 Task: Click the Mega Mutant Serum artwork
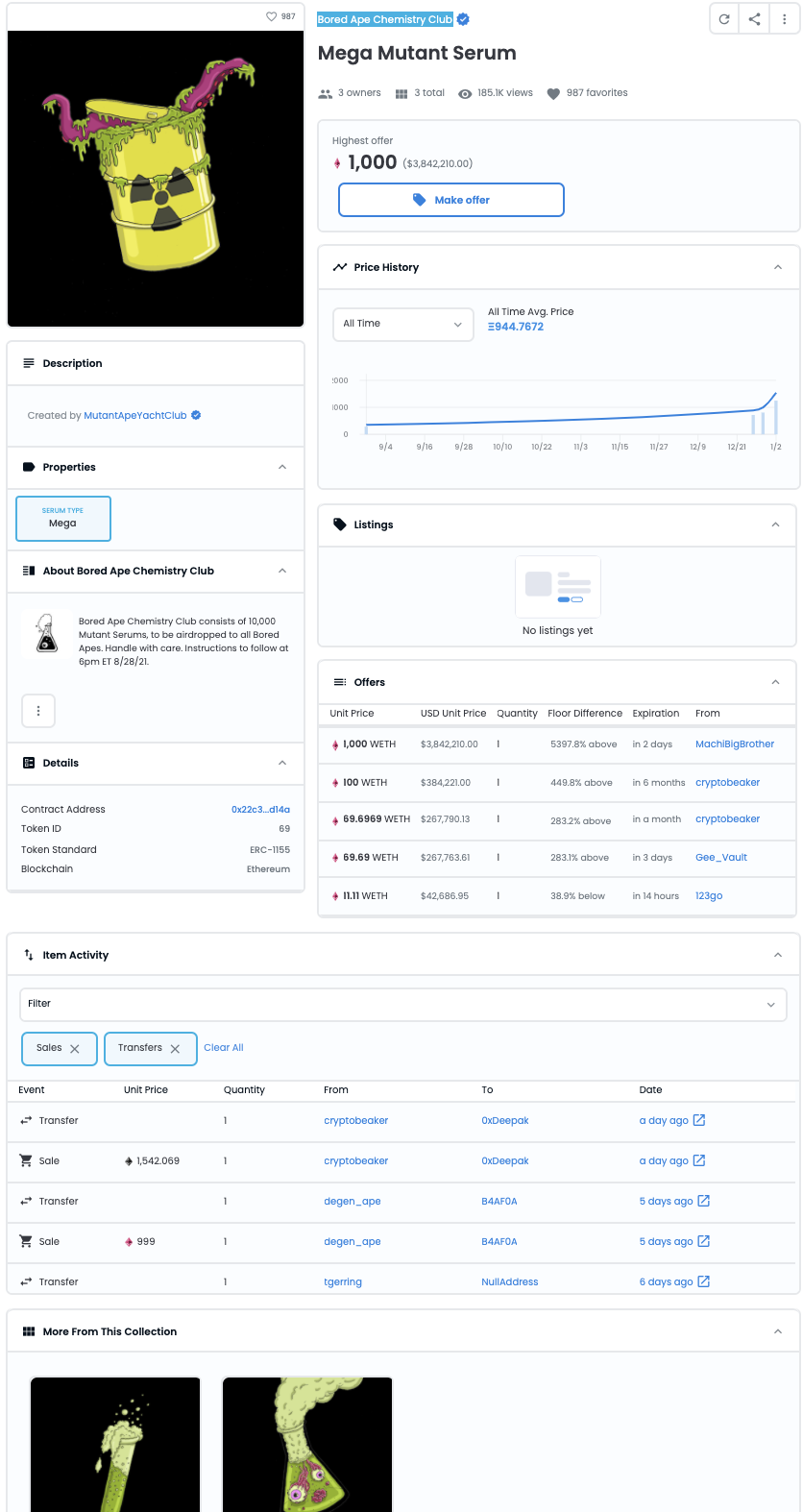click(x=156, y=179)
